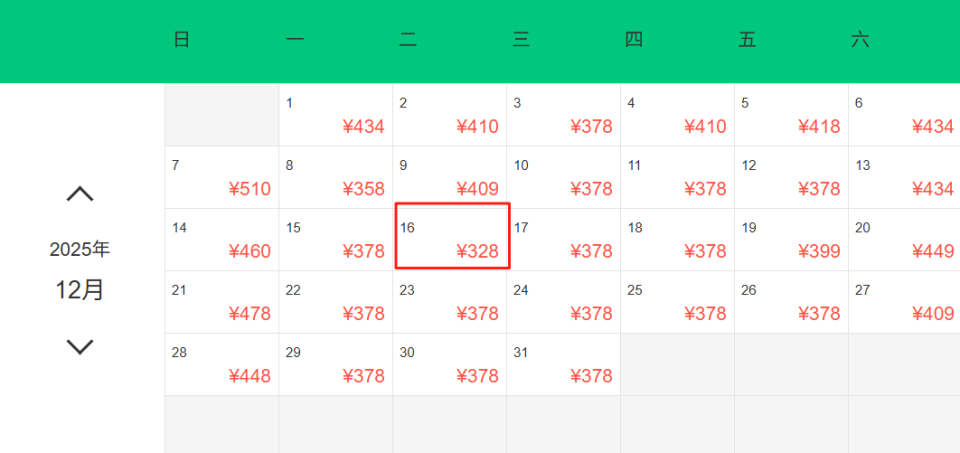This screenshot has height=453, width=960.
Task: Pick December 8 with ¥358 fare
Action: point(336,177)
